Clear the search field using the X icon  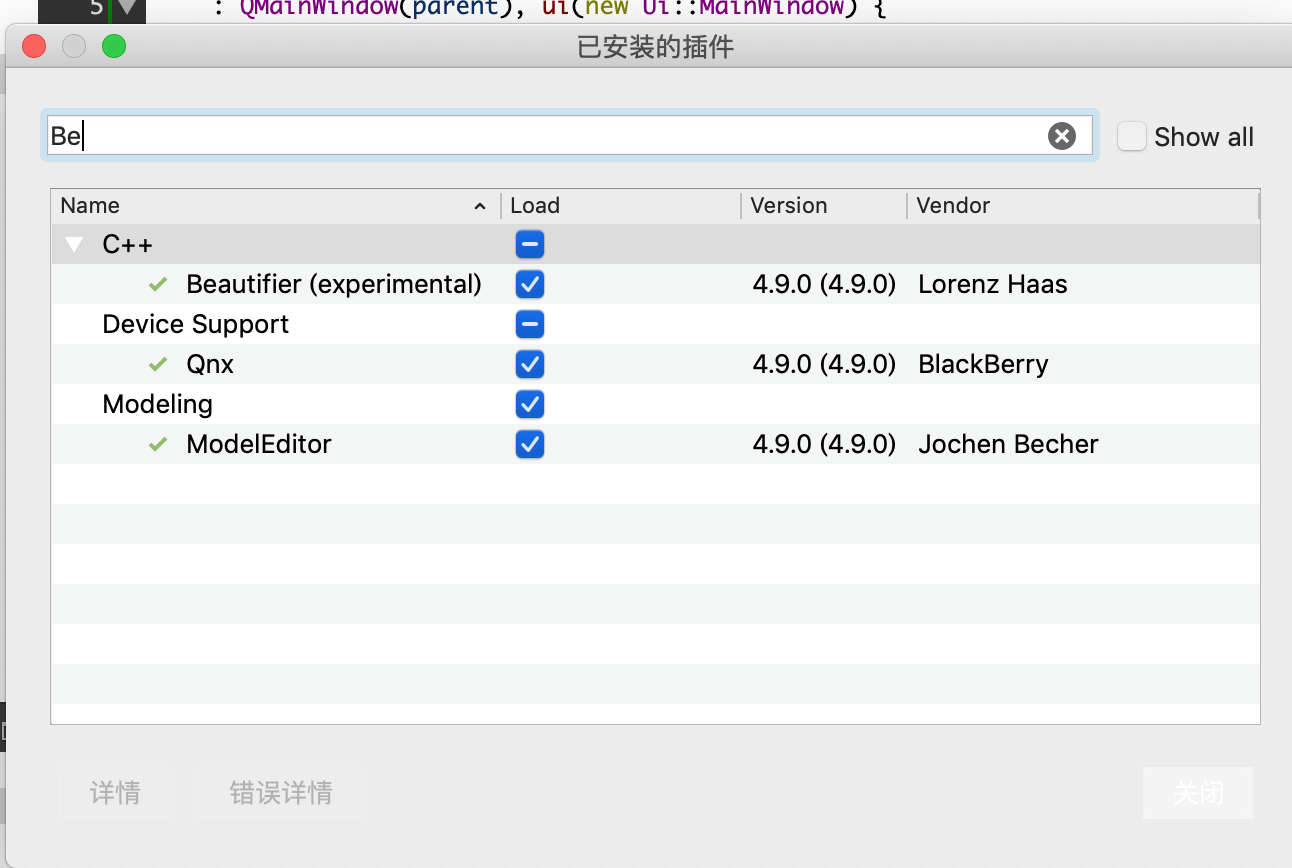1062,136
